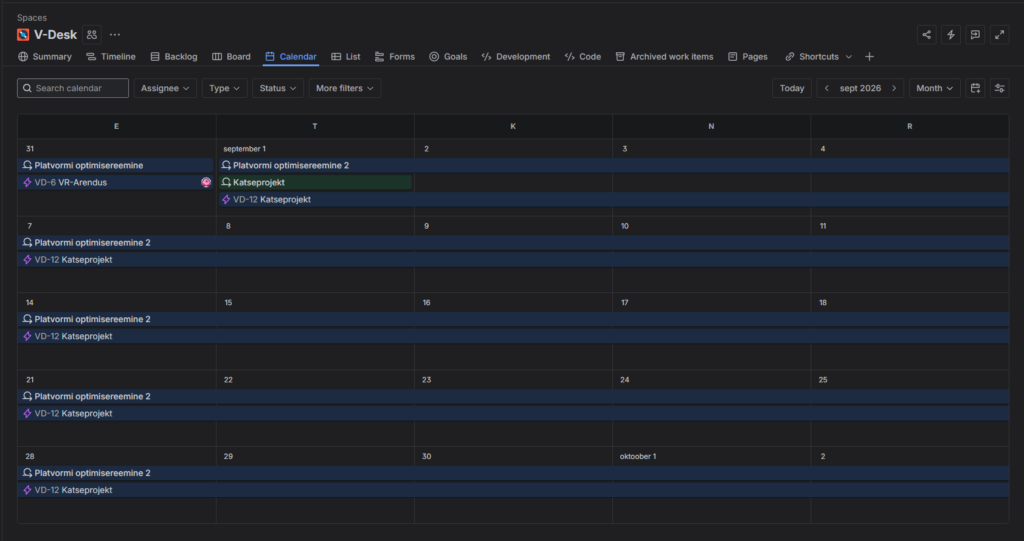Image resolution: width=1024 pixels, height=541 pixels.
Task: Open the three-dot menu next to V-Desk
Action: click(x=115, y=35)
